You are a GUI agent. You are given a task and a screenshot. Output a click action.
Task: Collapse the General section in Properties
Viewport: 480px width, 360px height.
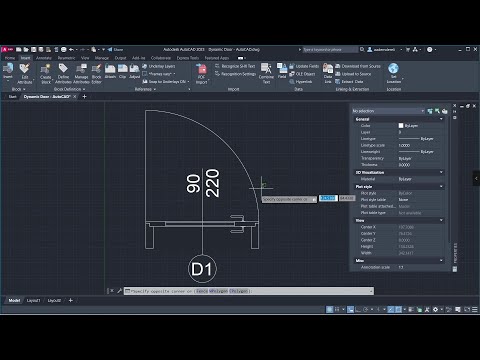[441, 119]
